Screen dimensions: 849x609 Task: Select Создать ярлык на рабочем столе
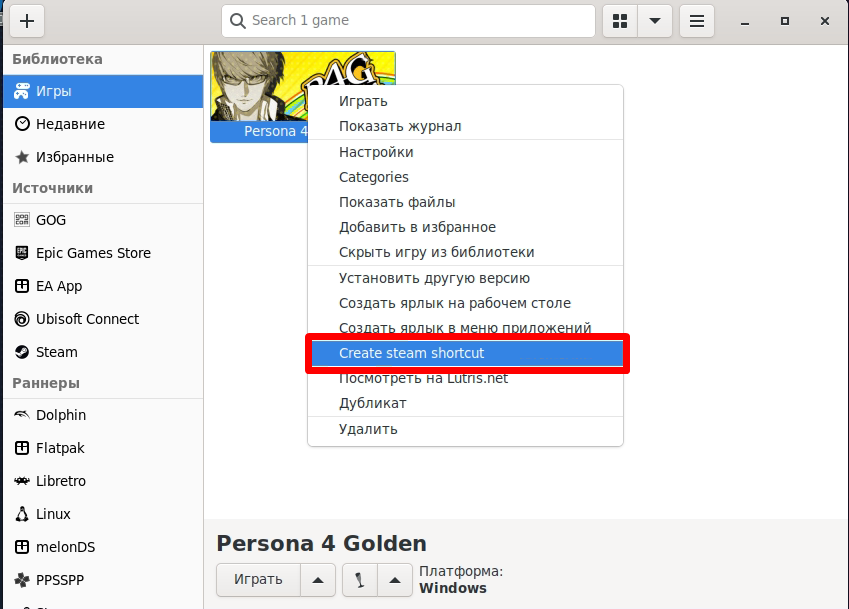tap(465, 303)
